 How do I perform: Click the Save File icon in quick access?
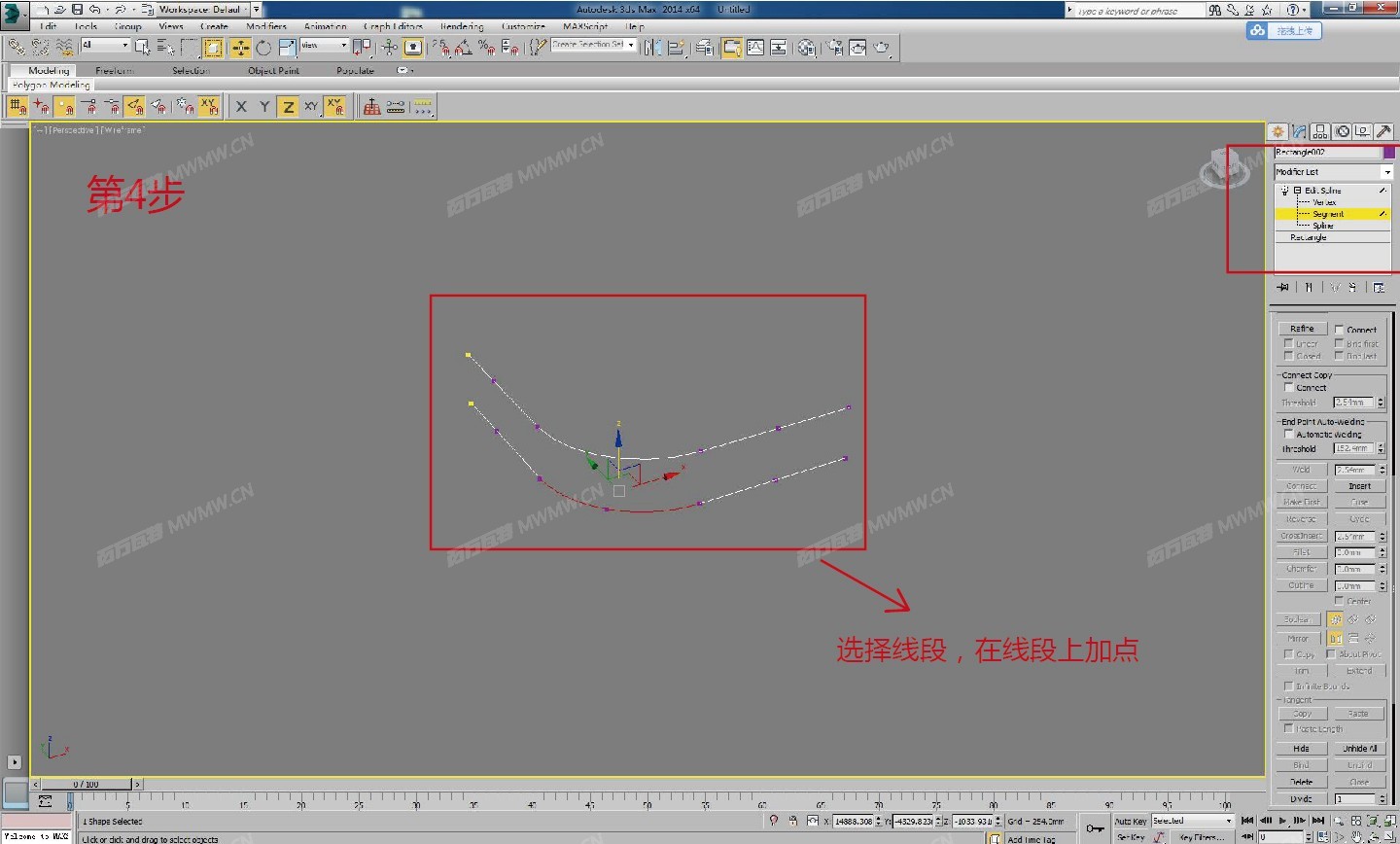click(78, 9)
